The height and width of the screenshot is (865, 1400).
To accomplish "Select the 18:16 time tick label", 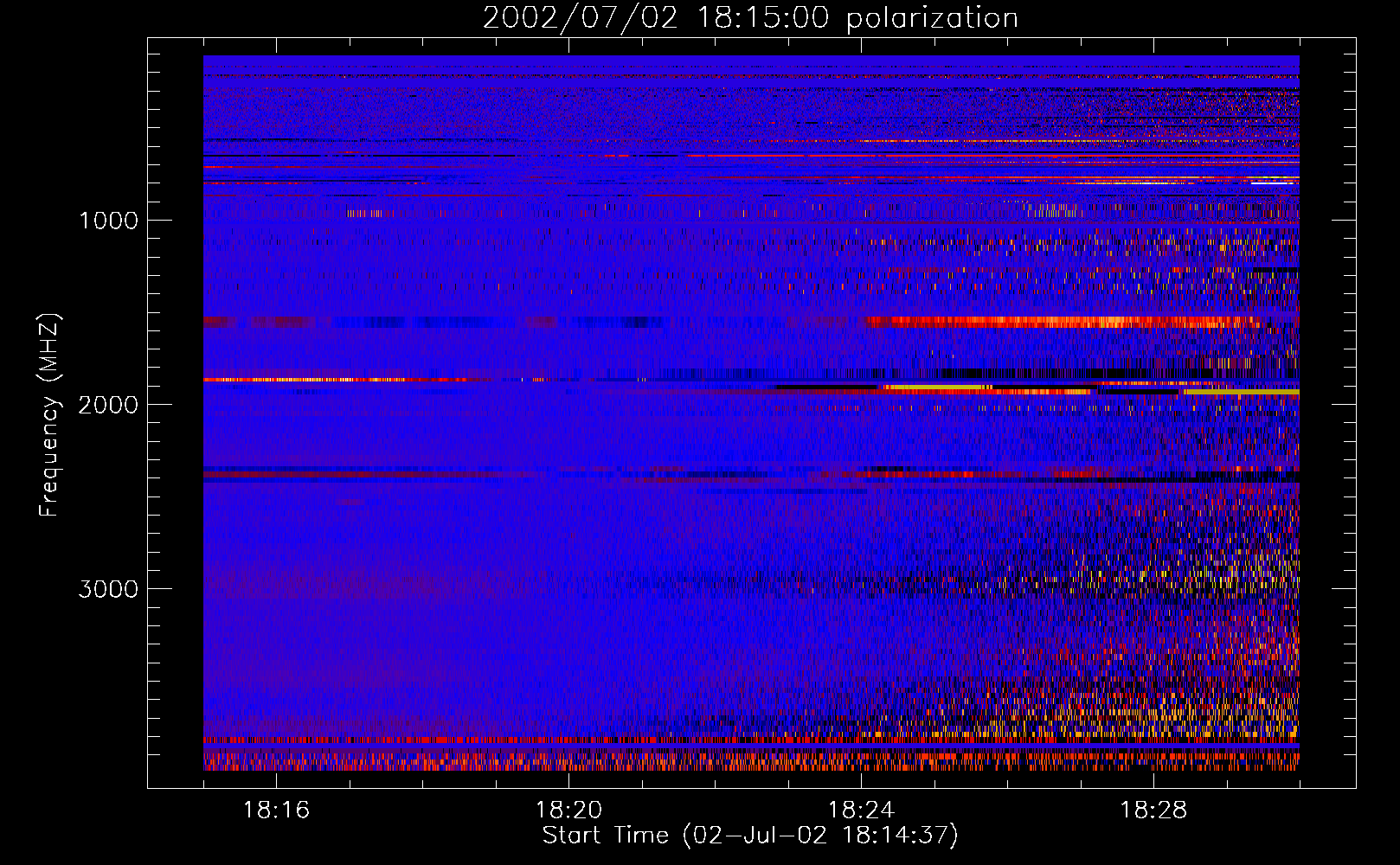I will 276,811.
